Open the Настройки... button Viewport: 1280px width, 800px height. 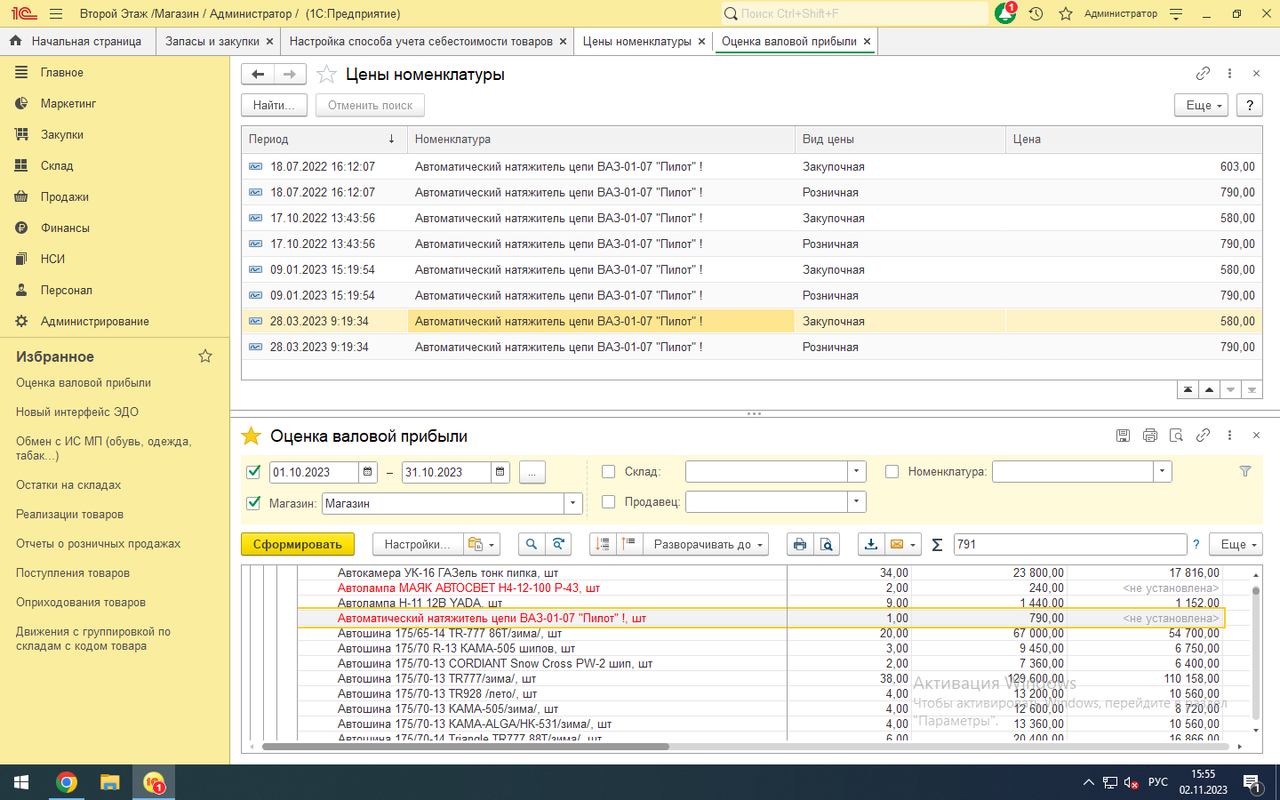pos(418,544)
